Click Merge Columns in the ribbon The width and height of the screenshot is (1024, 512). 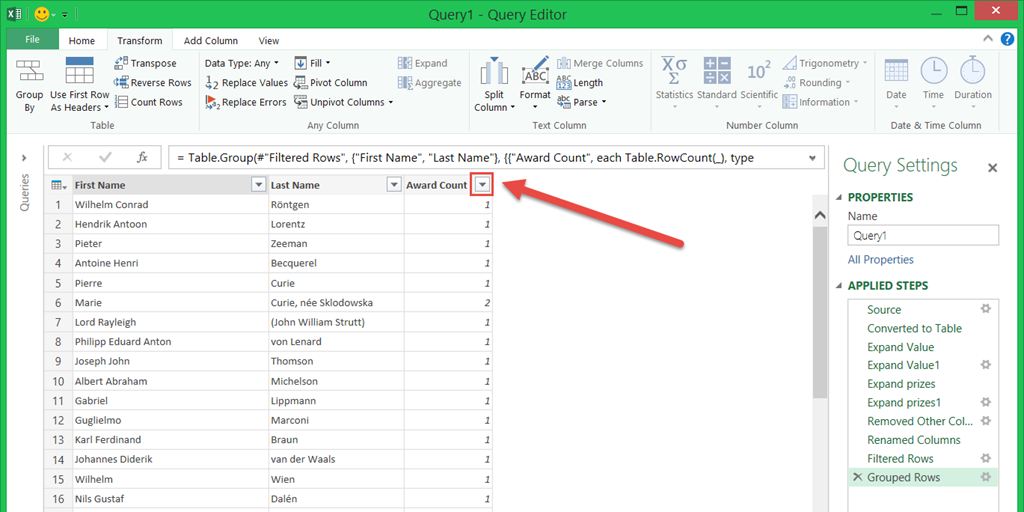(x=600, y=63)
